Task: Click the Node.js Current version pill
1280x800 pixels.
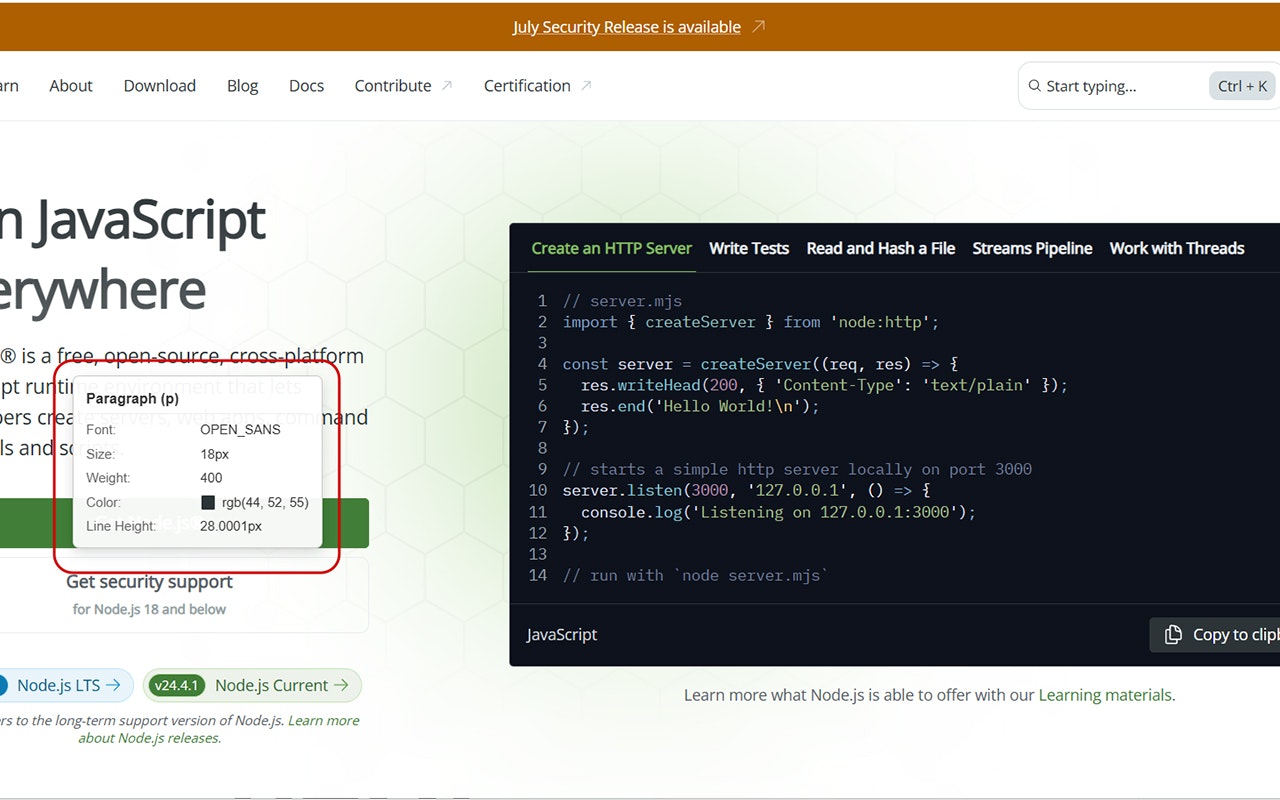Action: [252, 685]
